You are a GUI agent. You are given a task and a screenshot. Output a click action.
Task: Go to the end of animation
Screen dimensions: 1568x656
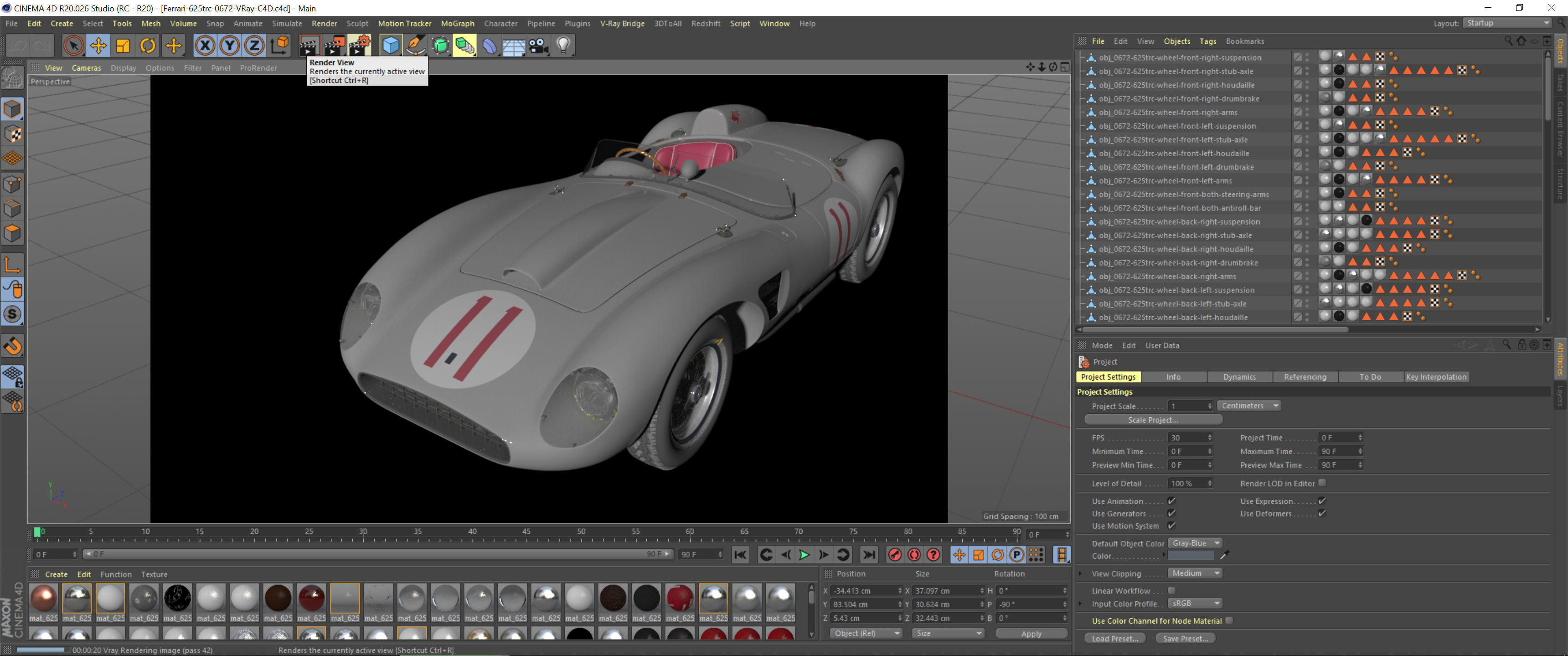click(x=869, y=554)
